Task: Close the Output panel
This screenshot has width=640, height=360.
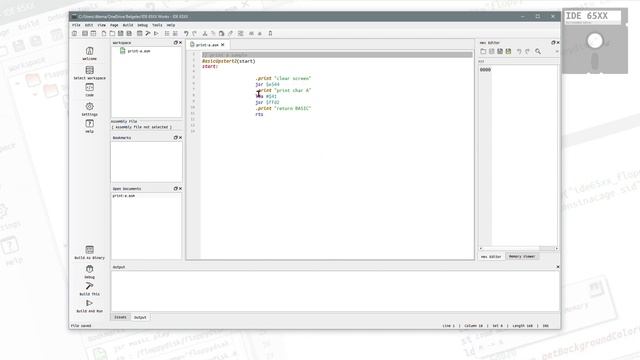Action: click(558, 267)
